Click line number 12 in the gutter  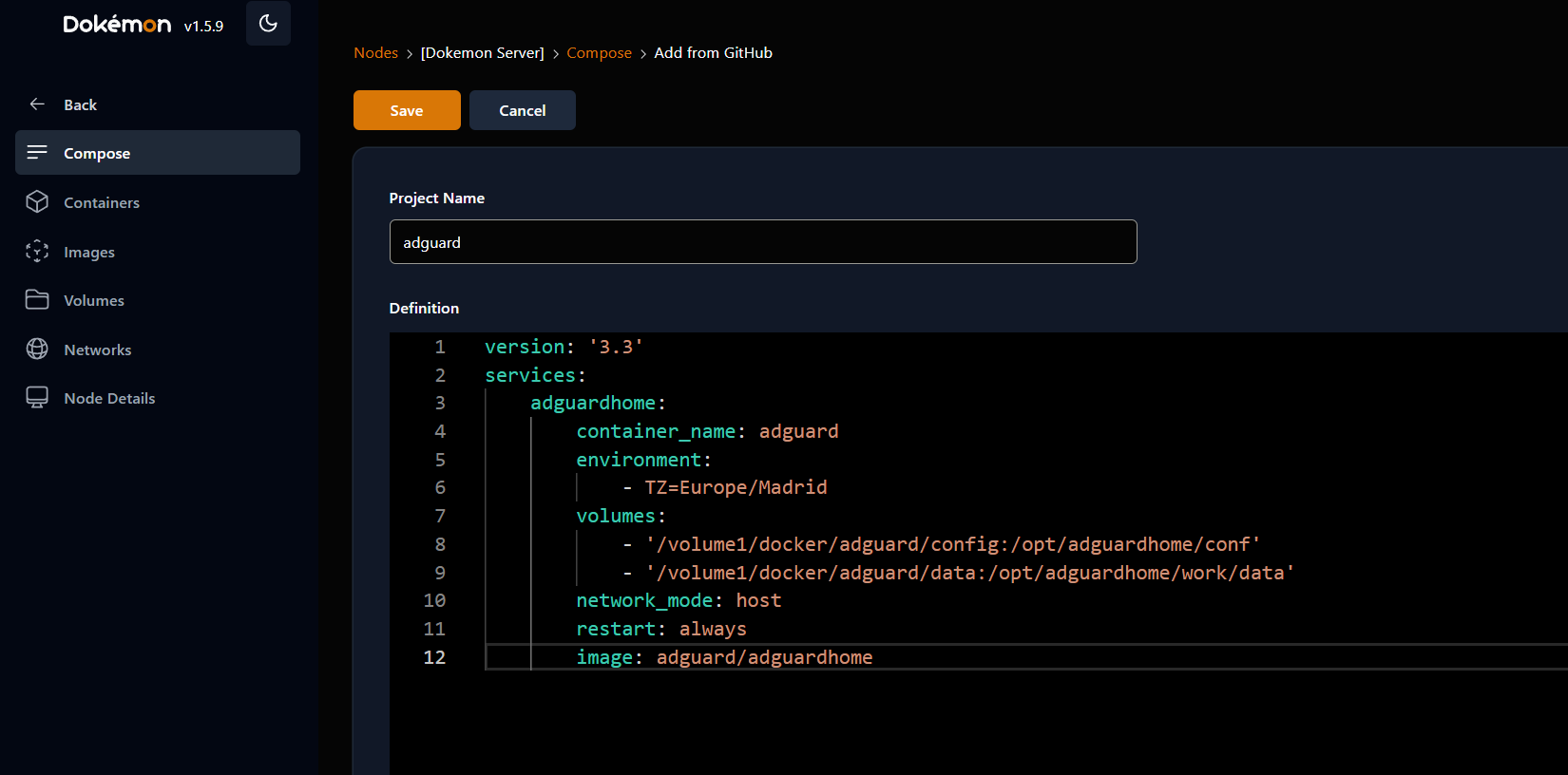(434, 657)
